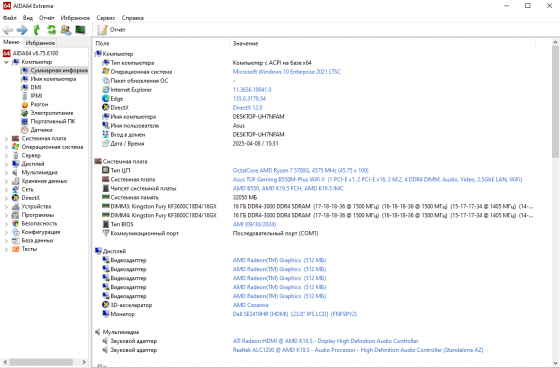Click the green Up level arrow
Image resolution: width=560 pixels, height=368 pixels.
[36, 30]
